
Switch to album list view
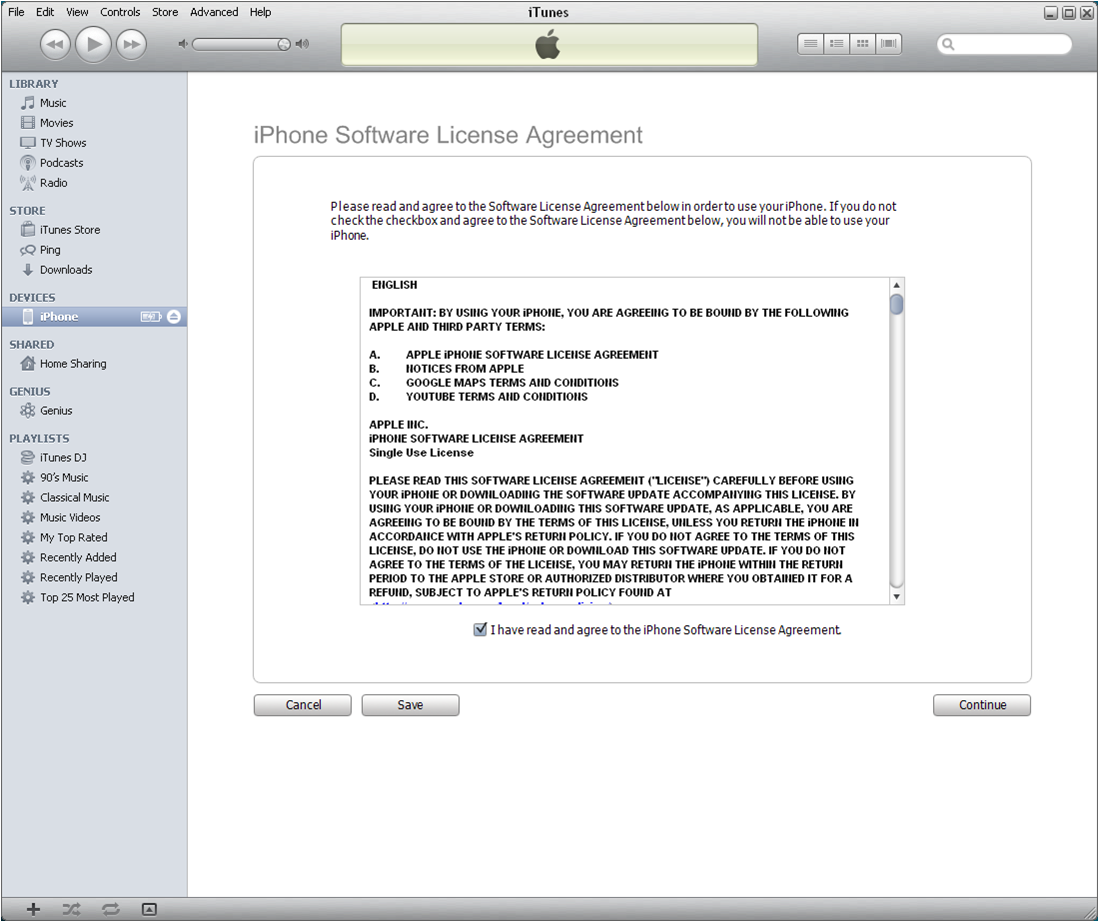click(x=836, y=44)
